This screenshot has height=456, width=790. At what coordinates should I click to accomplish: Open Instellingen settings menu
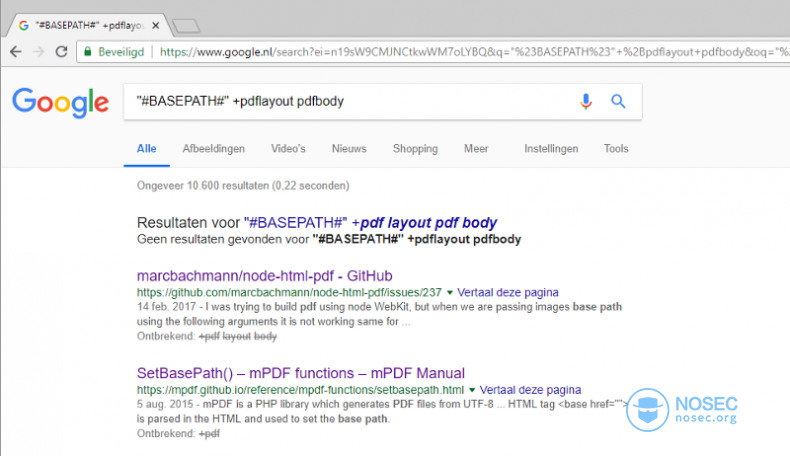point(551,149)
